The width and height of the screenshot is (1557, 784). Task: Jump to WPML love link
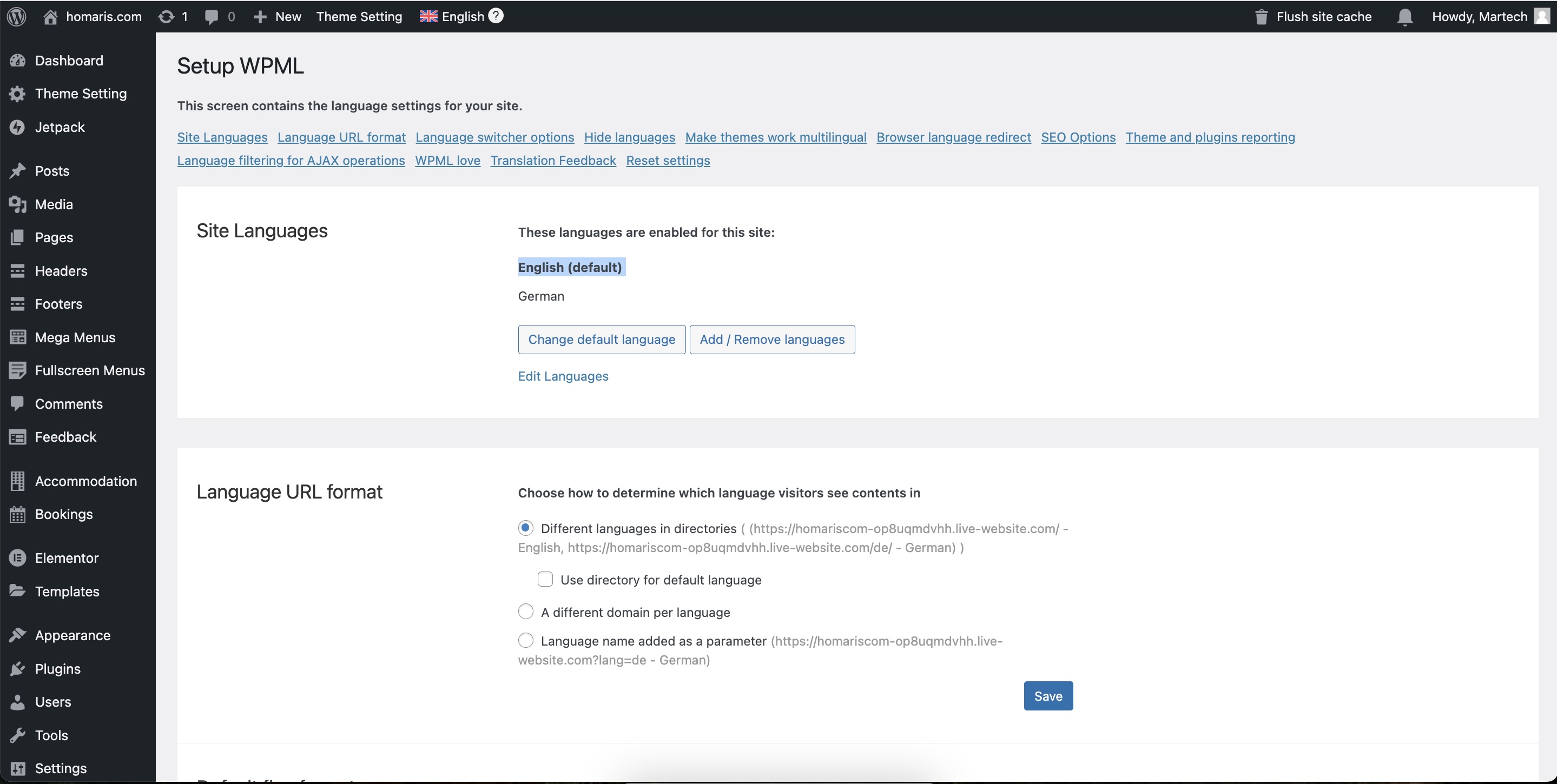(447, 160)
